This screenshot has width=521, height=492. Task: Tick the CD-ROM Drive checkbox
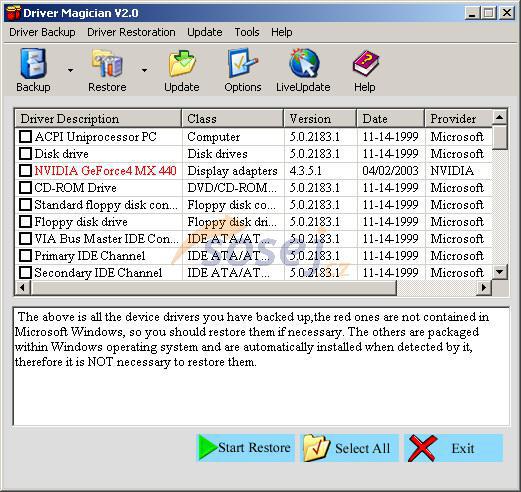(x=25, y=188)
